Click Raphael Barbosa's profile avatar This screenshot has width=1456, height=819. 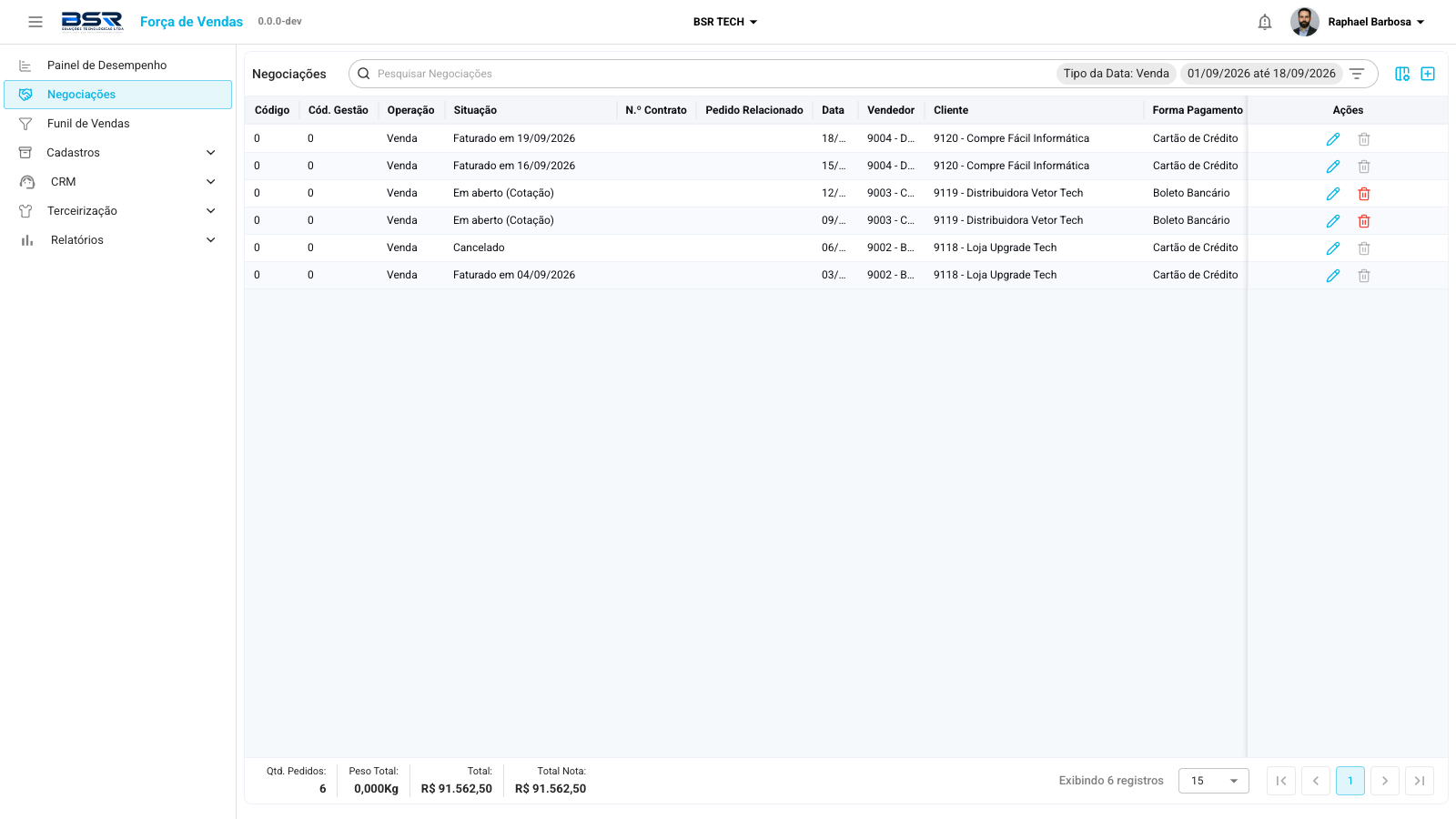coord(1305,22)
